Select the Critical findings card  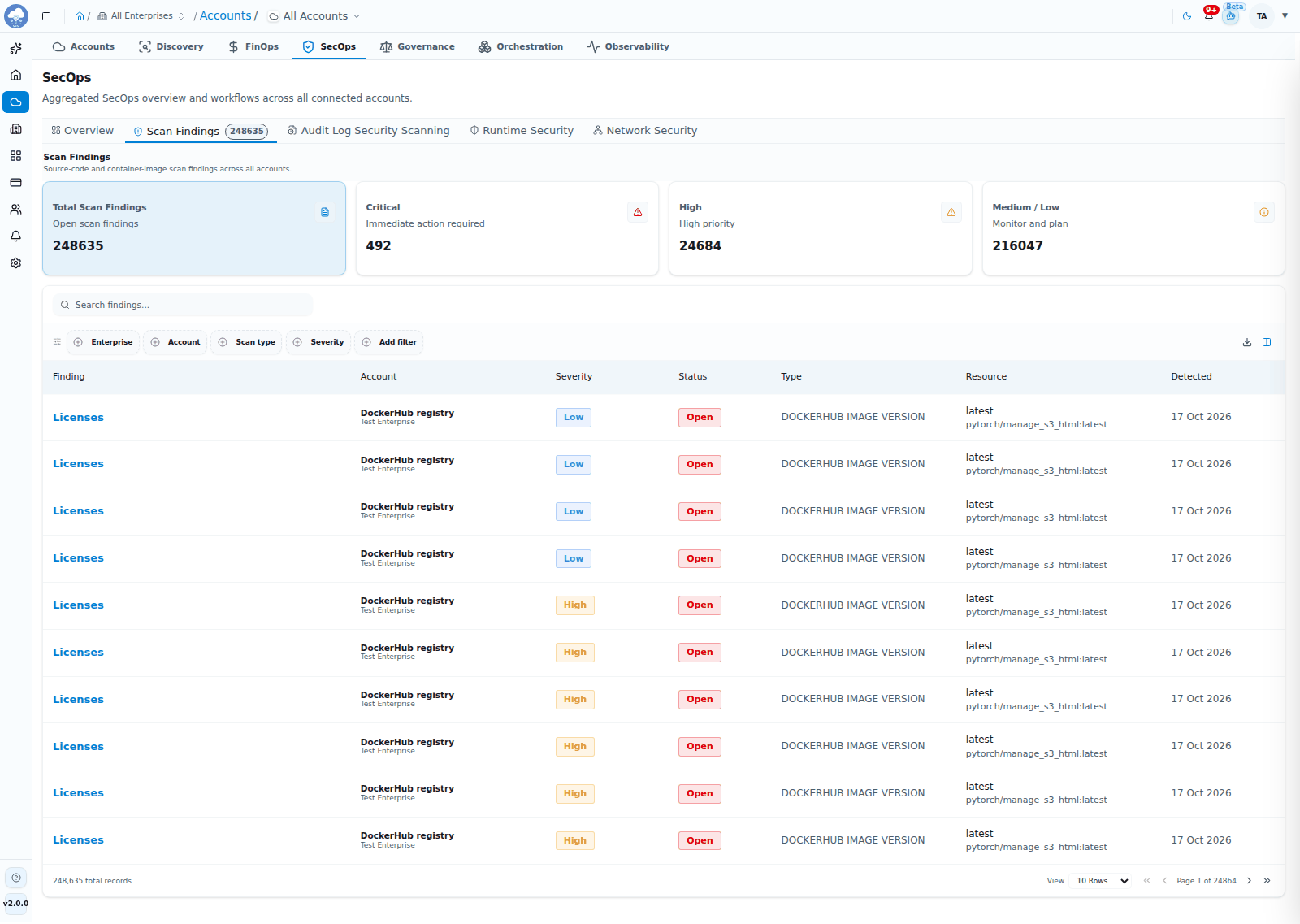point(507,228)
